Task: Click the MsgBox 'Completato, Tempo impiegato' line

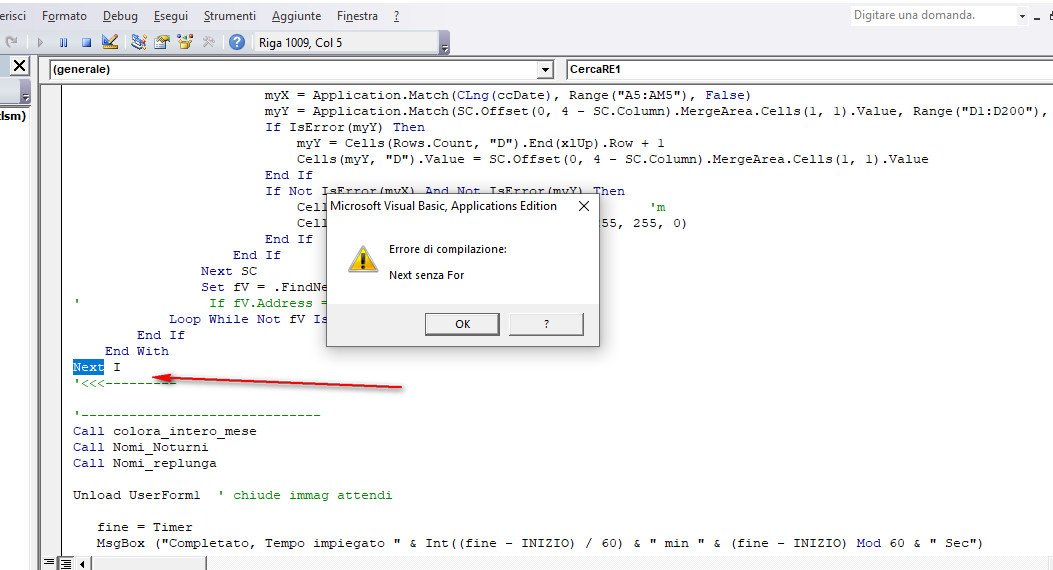Action: pos(540,543)
